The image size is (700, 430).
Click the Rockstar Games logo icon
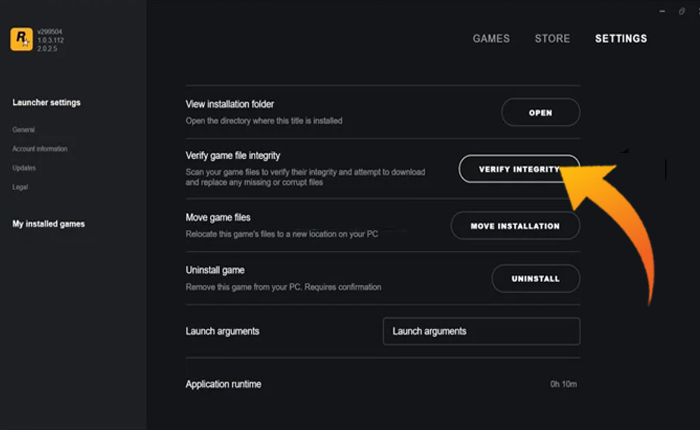[21, 39]
